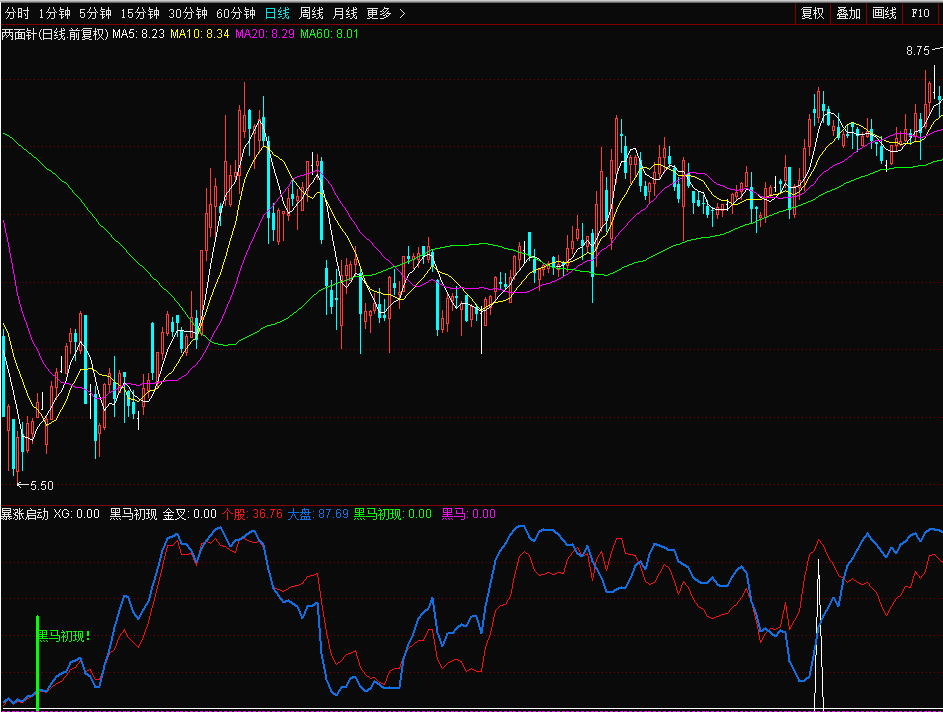
Task: Select the 60分钟 period tab
Action: (x=236, y=13)
